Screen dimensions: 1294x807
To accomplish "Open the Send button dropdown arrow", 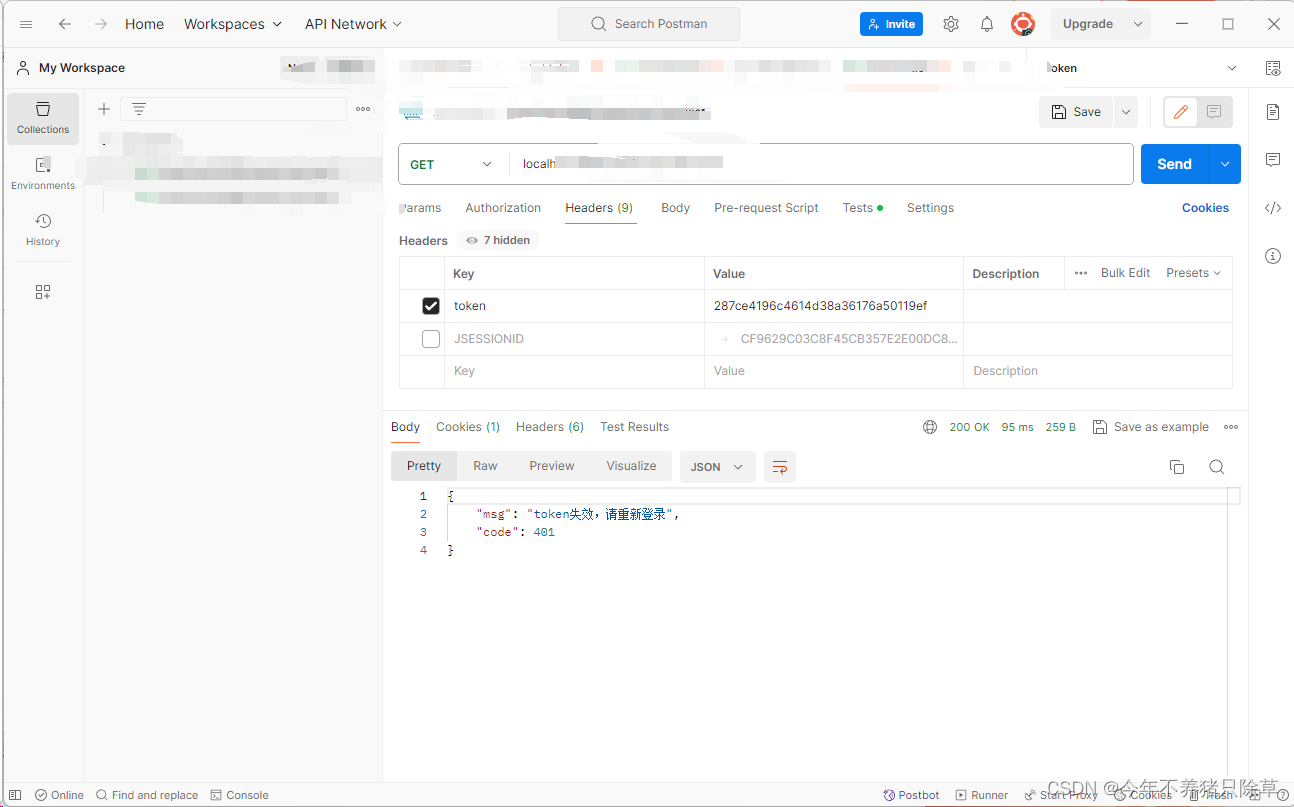I will click(x=1225, y=164).
